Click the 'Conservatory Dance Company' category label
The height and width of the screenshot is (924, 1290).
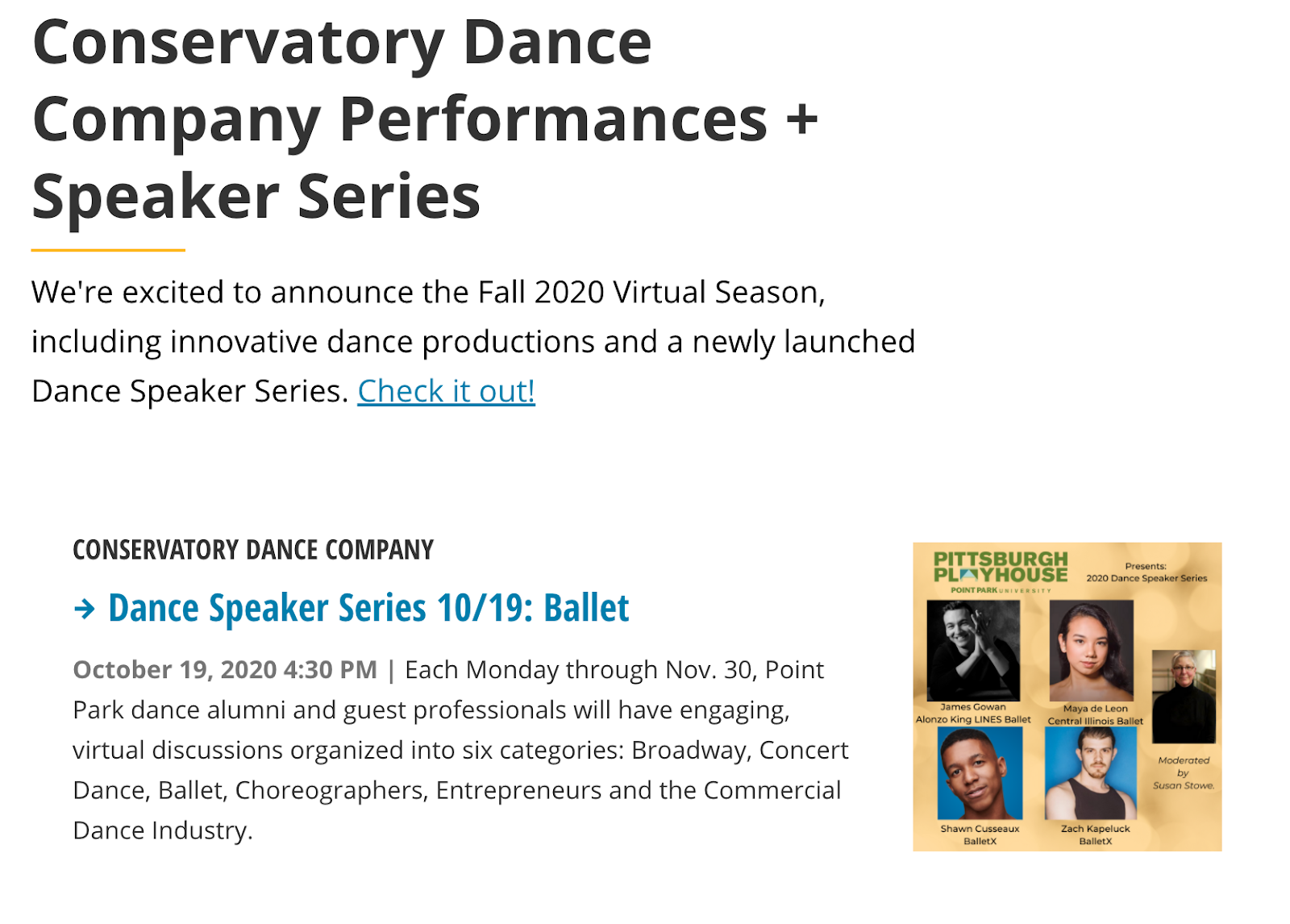click(253, 550)
